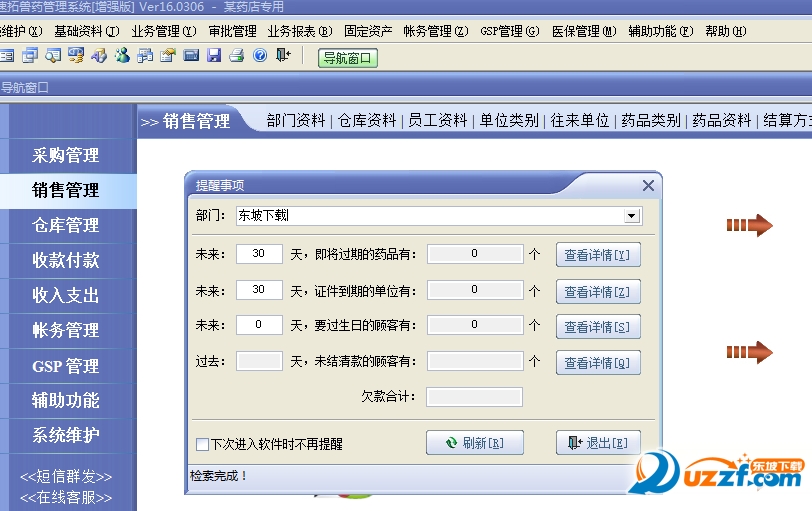This screenshot has height=511, width=812.
Task: Click the green user figure toolbar icon
Action: 122,55
